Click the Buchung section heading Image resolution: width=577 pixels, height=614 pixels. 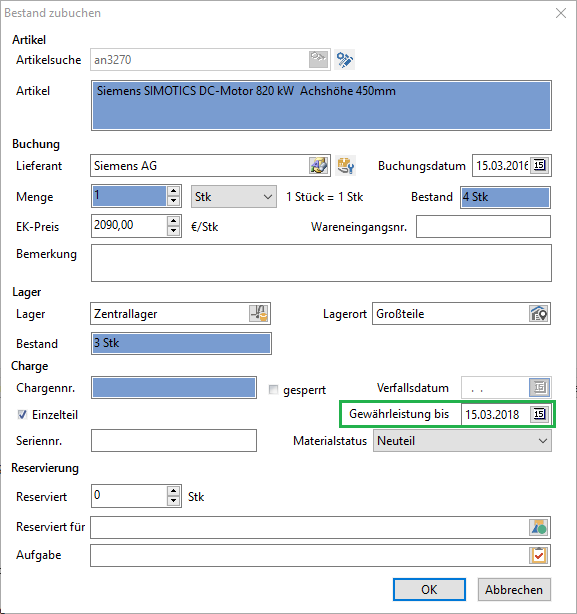click(36, 144)
